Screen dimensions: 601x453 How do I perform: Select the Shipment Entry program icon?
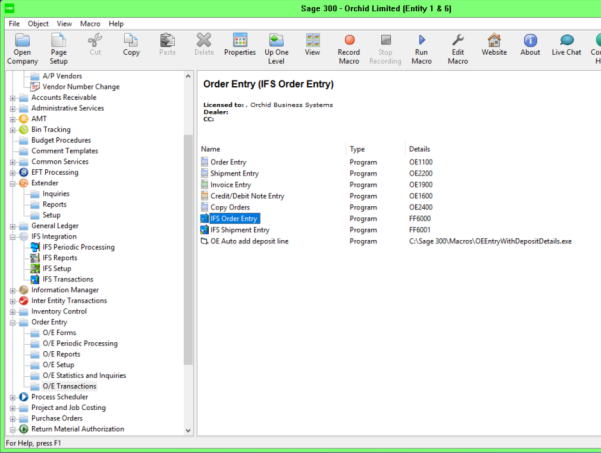pos(205,173)
